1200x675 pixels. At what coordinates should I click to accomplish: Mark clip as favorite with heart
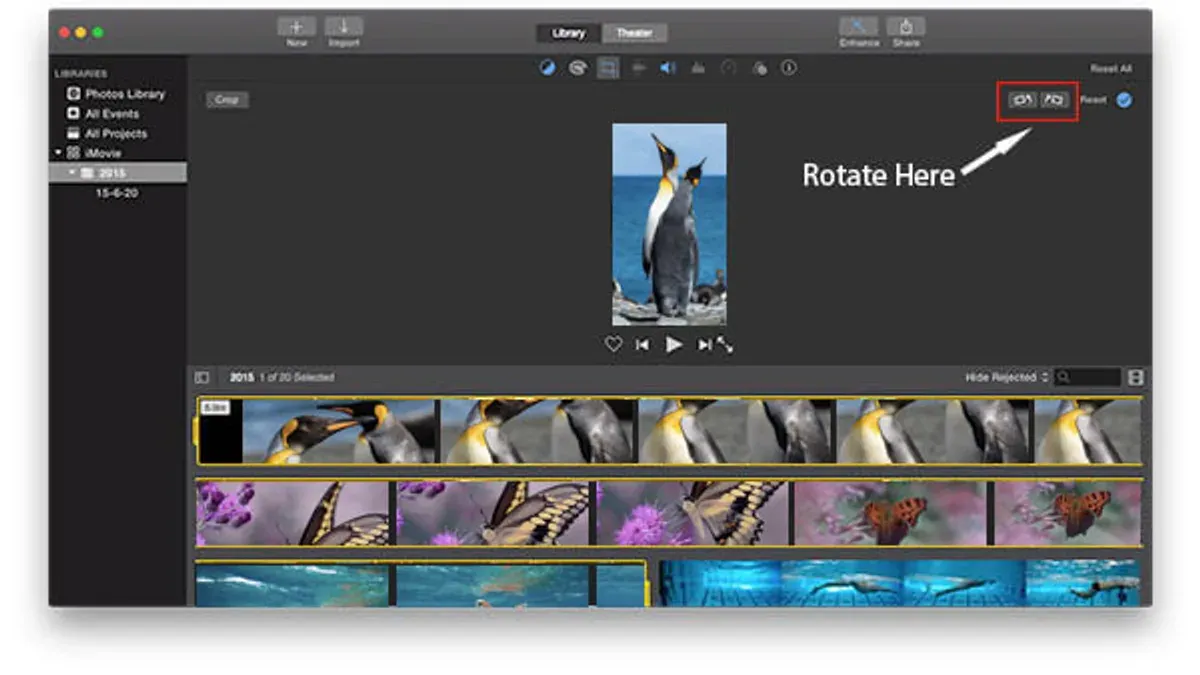[x=613, y=344]
